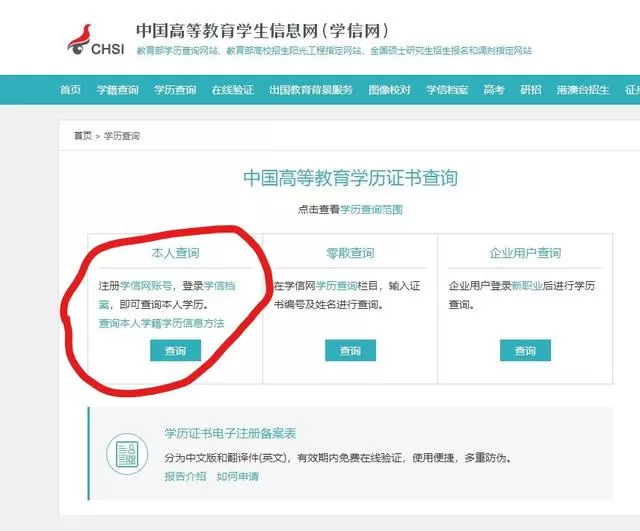Click the 本人查询 heading
The height and width of the screenshot is (531, 640).
[x=176, y=253]
